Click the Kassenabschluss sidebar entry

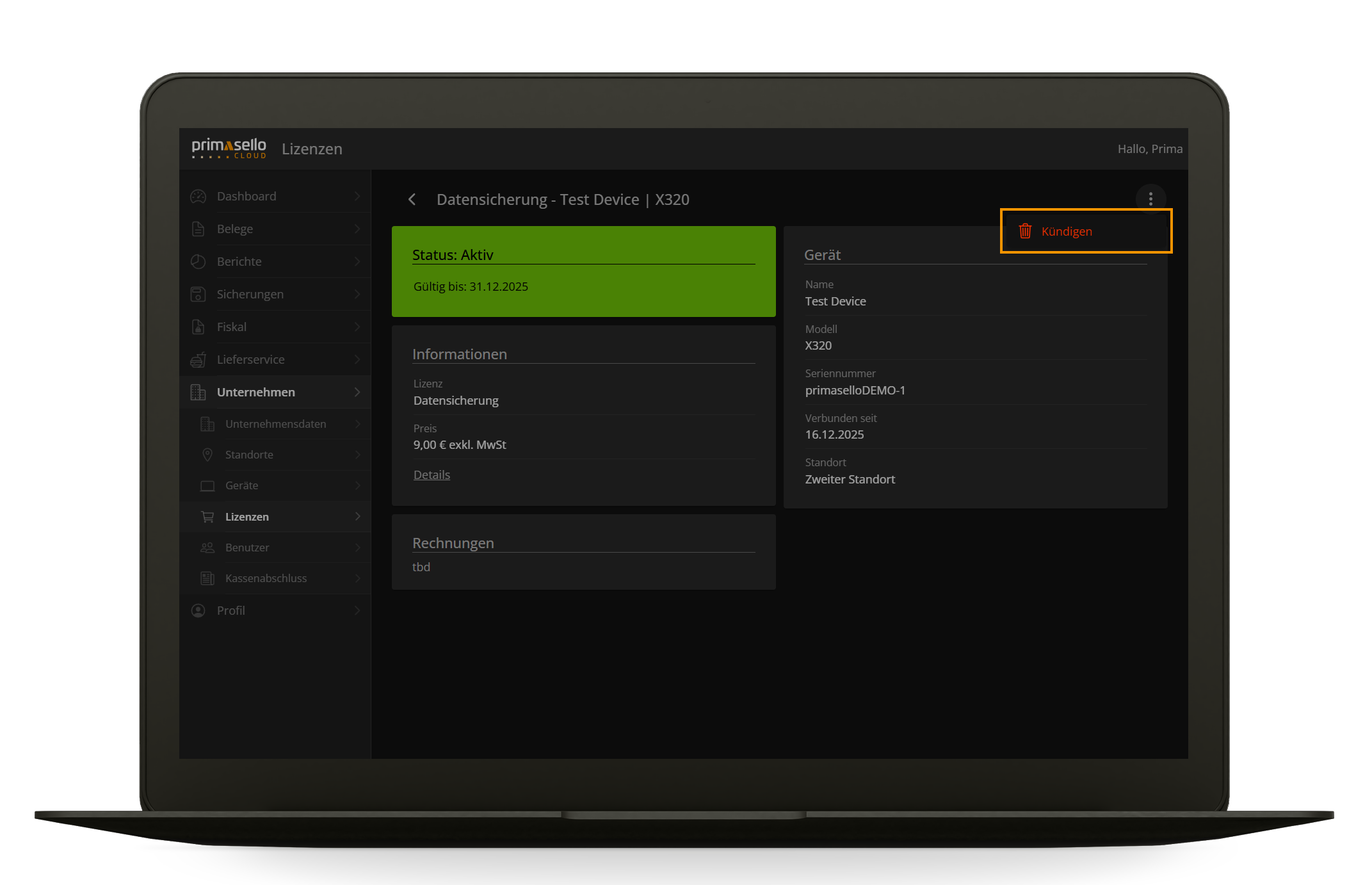point(265,578)
